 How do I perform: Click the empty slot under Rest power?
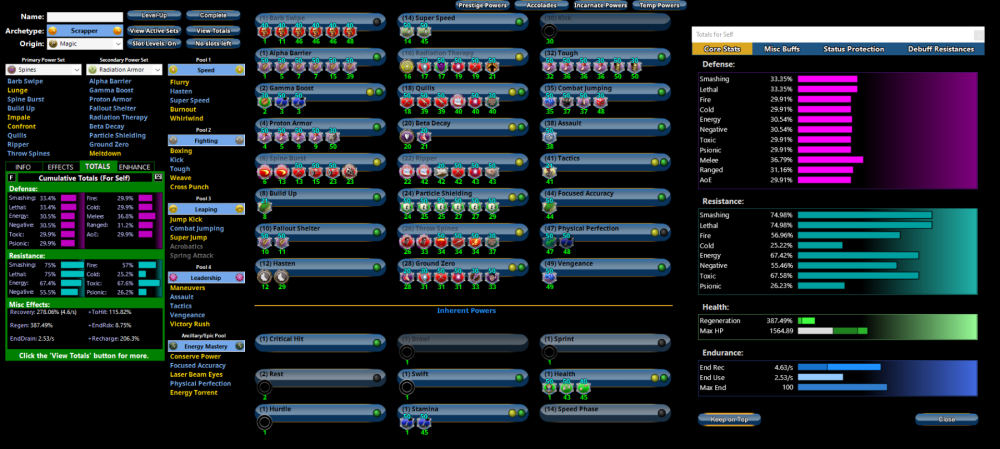point(264,387)
